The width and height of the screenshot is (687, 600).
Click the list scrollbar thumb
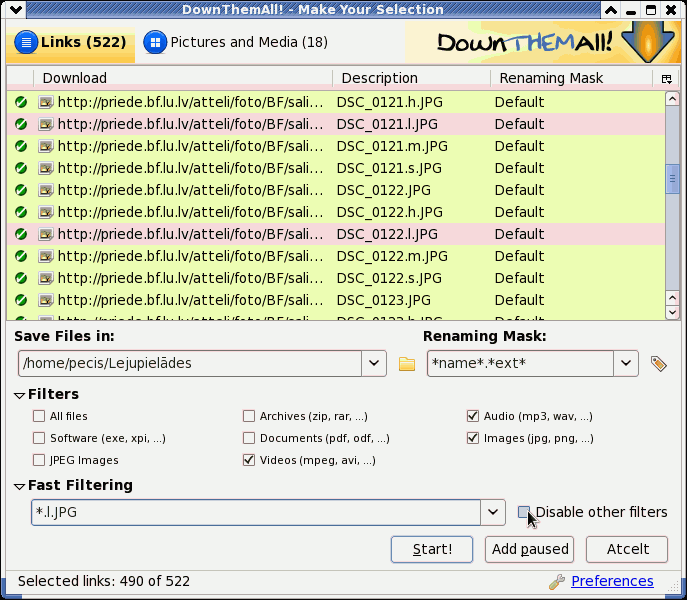pyautogui.click(x=672, y=179)
